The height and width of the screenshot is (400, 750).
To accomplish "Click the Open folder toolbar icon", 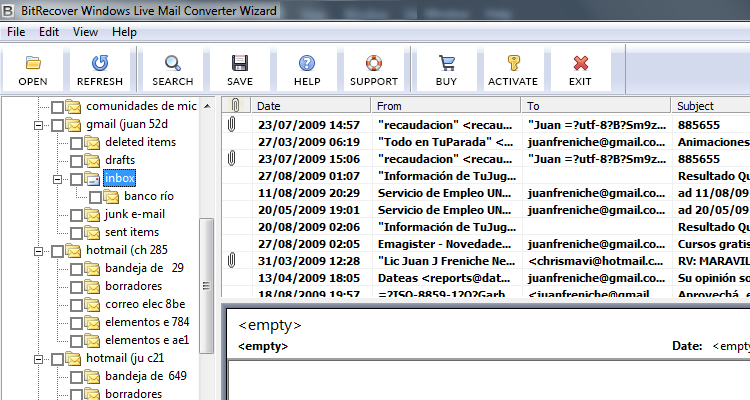I will click(x=33, y=63).
